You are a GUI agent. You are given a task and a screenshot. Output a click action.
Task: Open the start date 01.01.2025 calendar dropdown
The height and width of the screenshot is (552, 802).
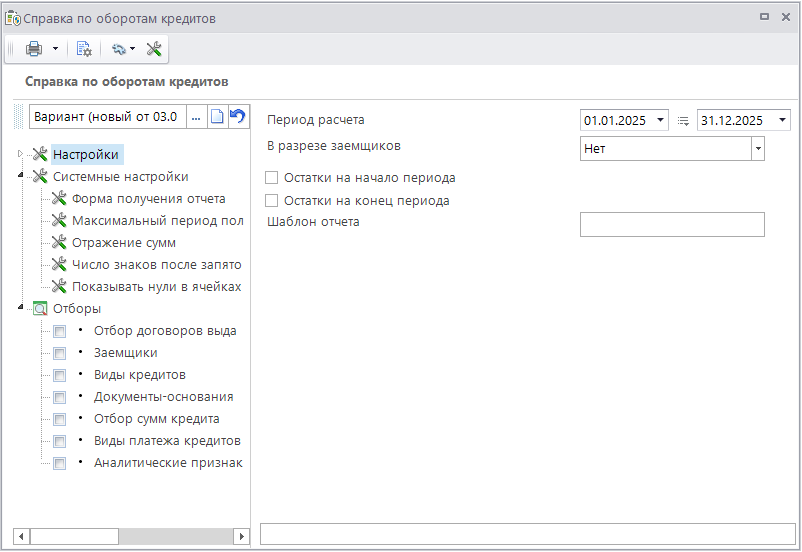coord(661,120)
